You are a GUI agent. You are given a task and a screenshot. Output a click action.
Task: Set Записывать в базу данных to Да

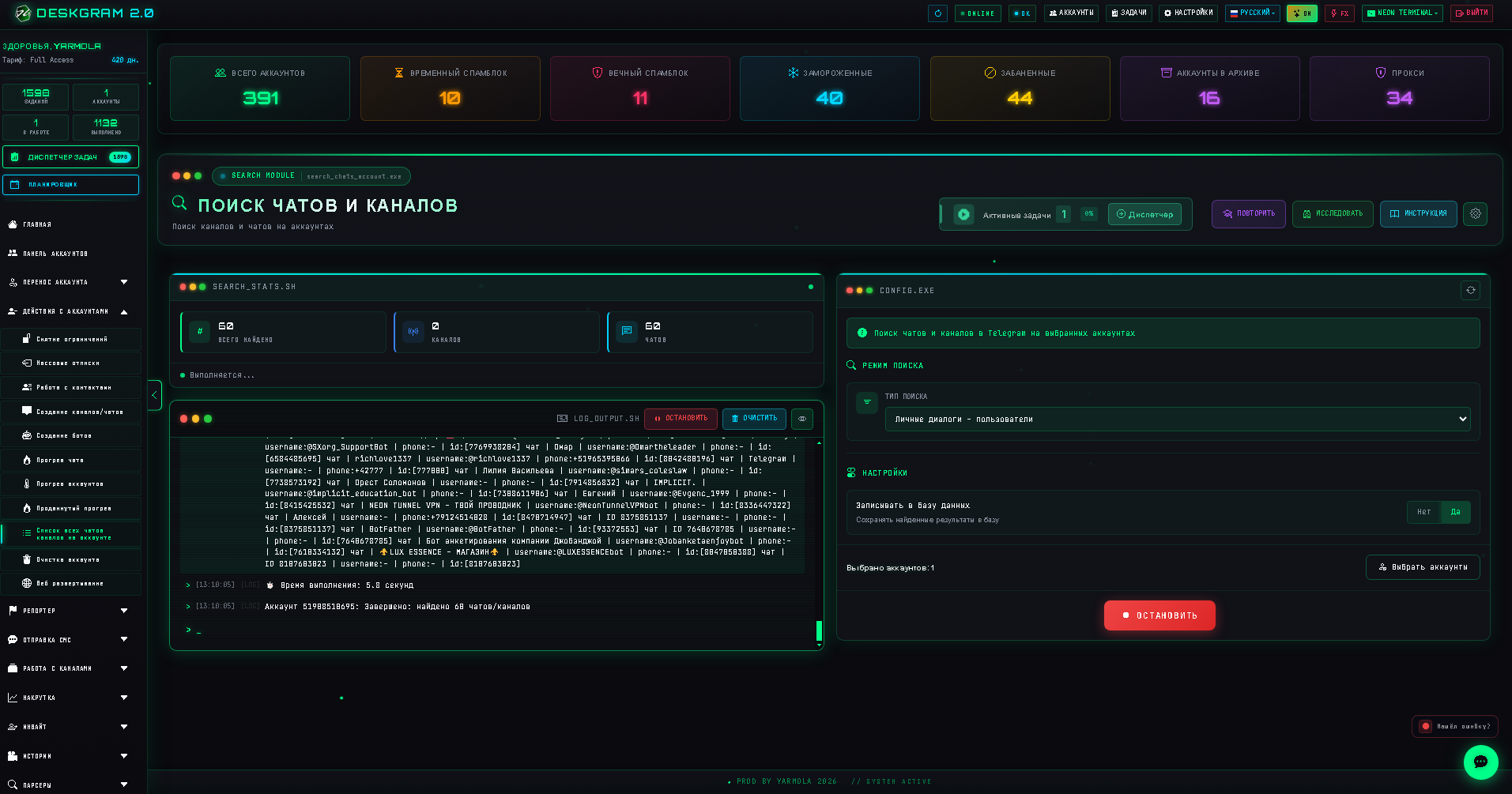[1455, 512]
